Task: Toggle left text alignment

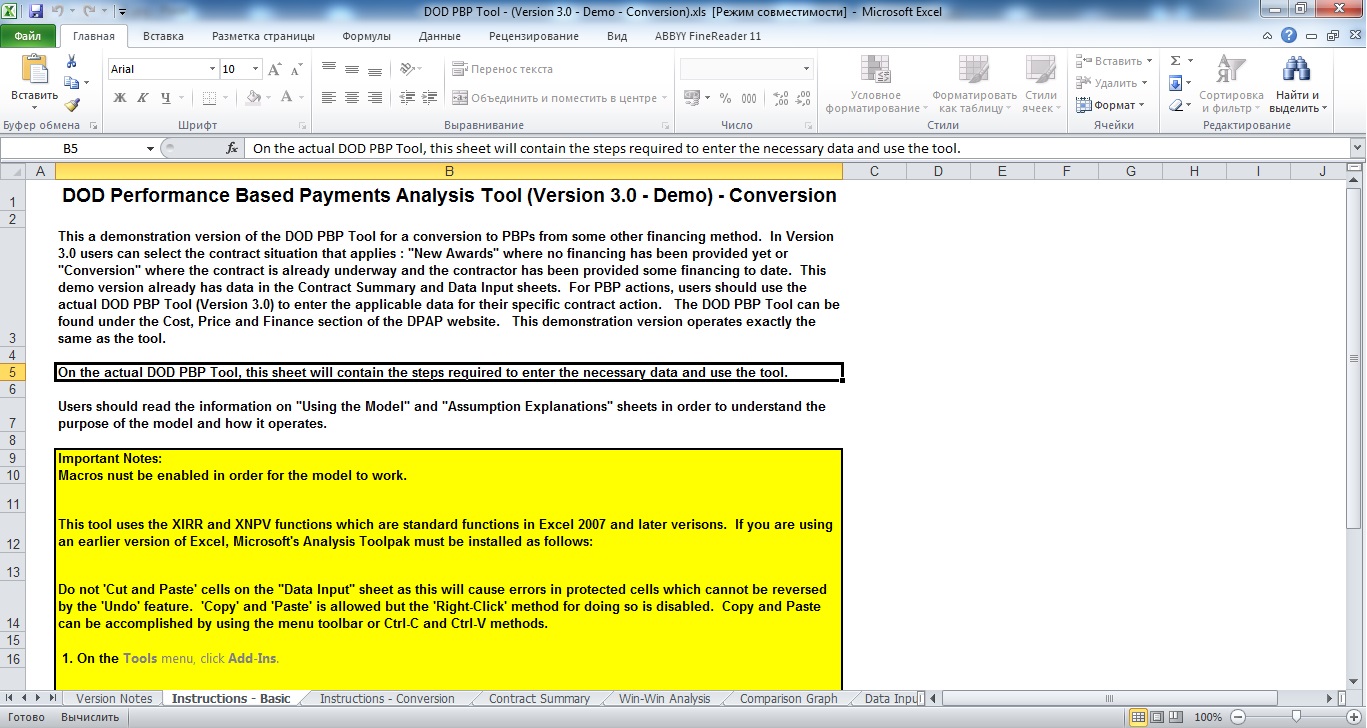Action: (329, 98)
